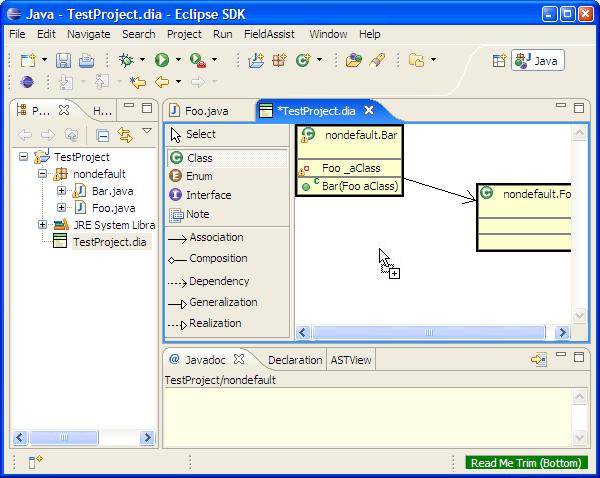Expand the JRE System Library node

click(43, 225)
